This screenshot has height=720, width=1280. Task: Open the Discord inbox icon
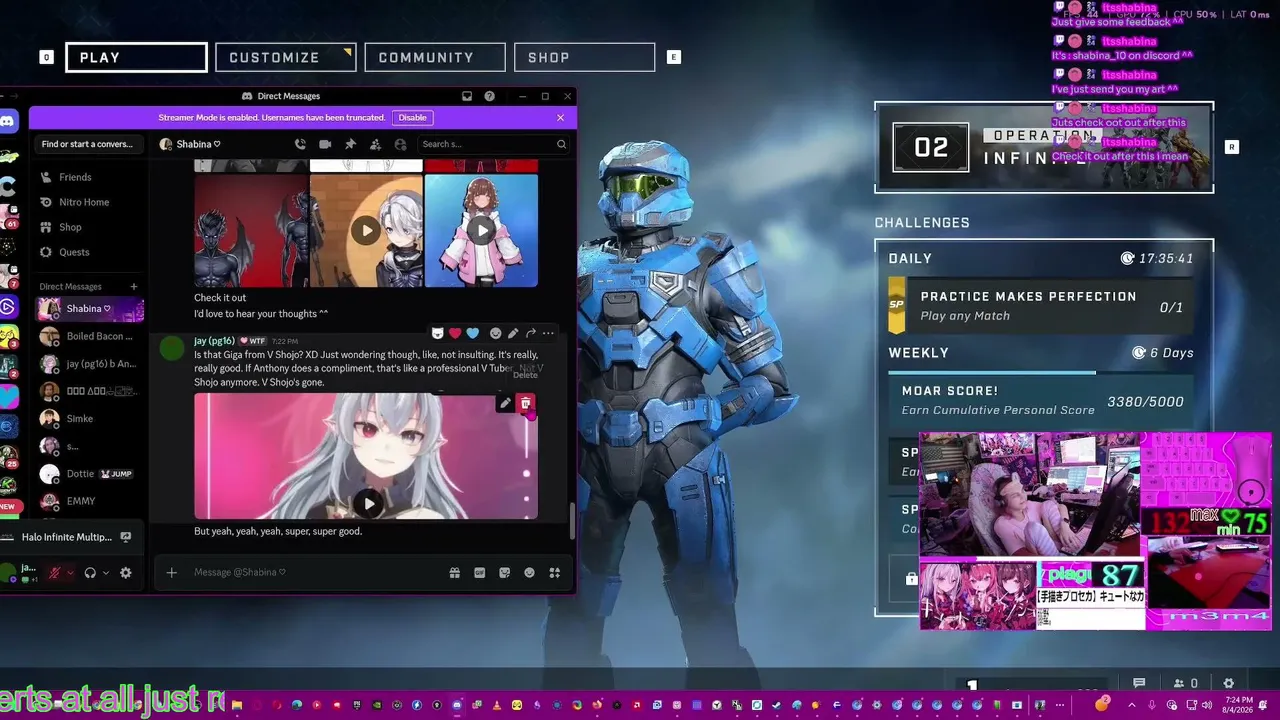click(467, 96)
